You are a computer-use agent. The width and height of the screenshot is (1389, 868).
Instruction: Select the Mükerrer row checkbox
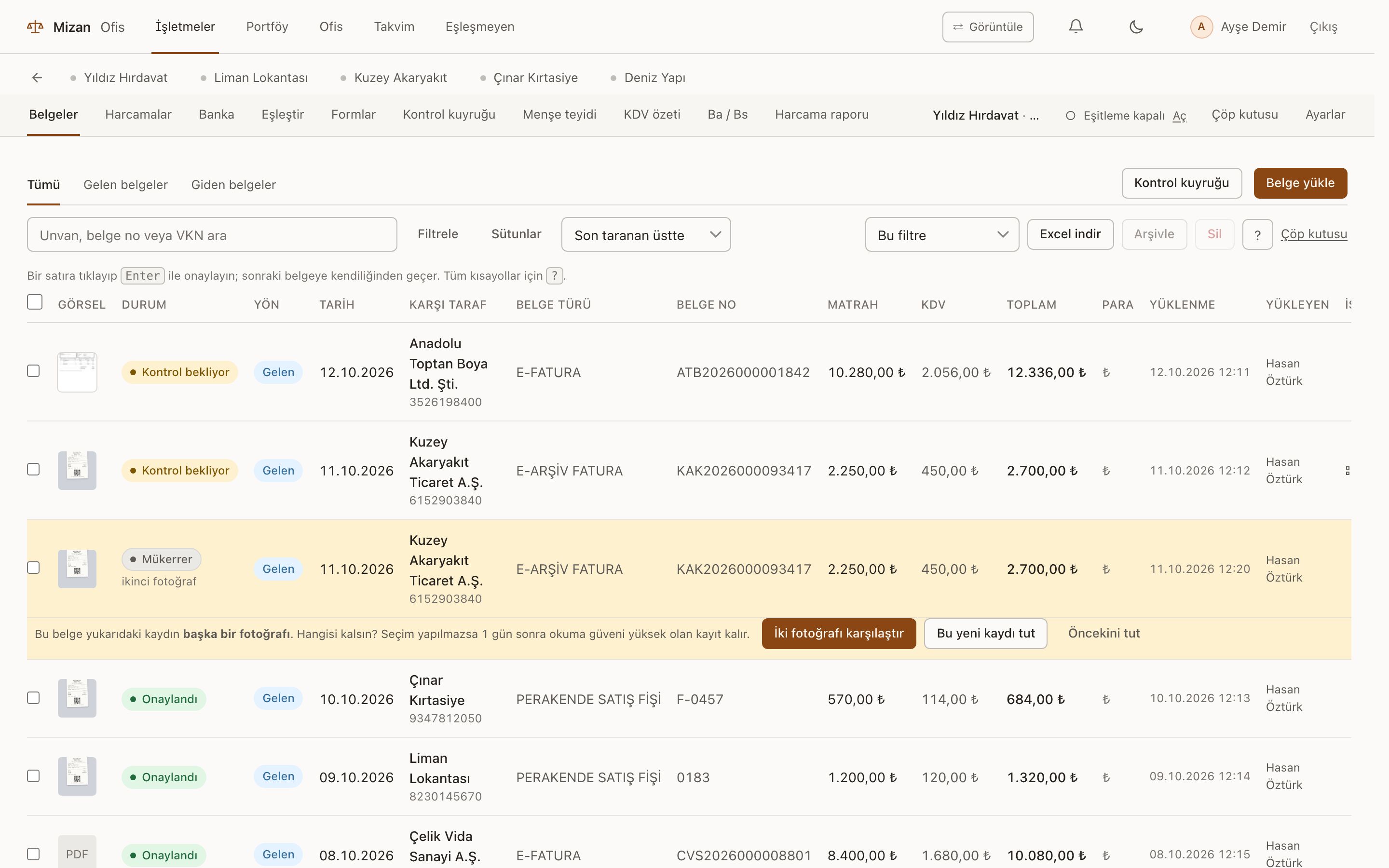33,568
